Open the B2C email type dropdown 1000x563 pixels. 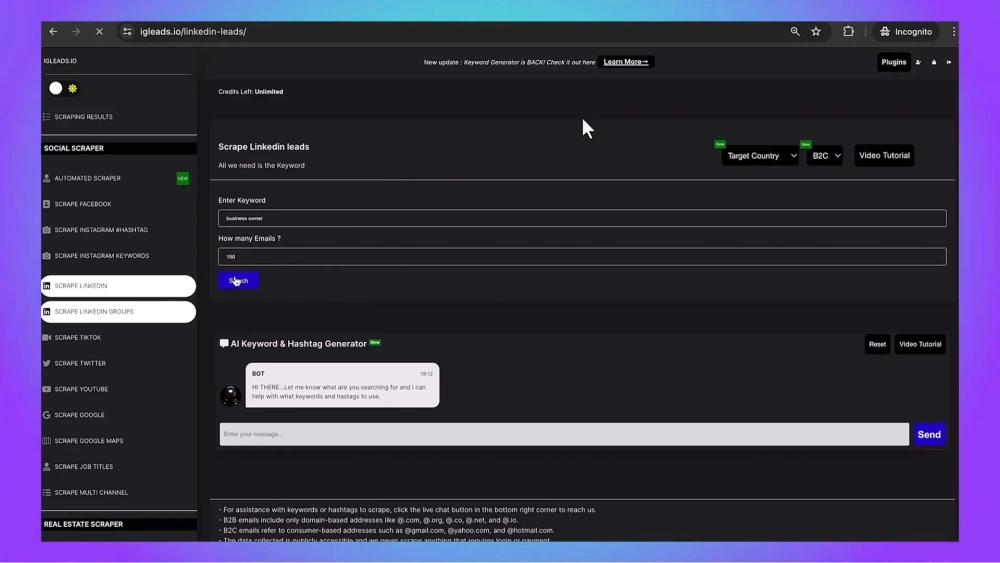(x=825, y=156)
